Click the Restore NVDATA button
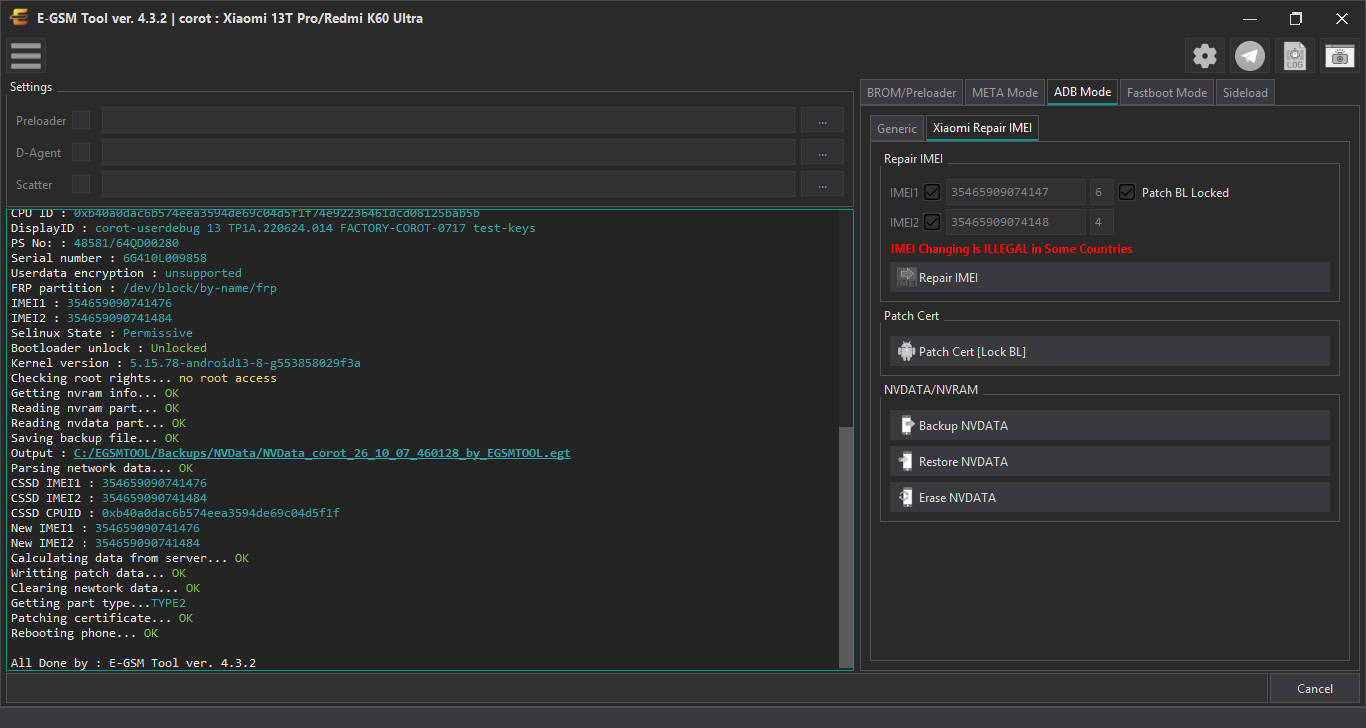 pyautogui.click(x=1110, y=461)
